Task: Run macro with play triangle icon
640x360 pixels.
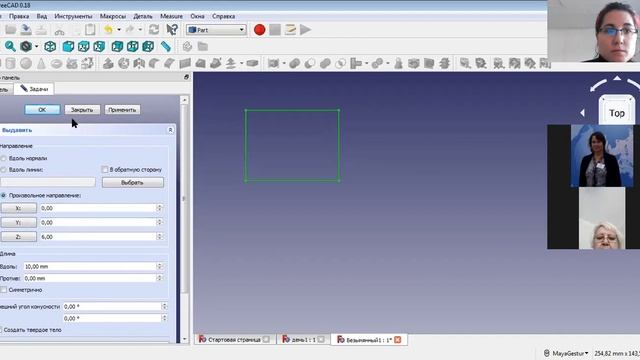Action: [305, 29]
